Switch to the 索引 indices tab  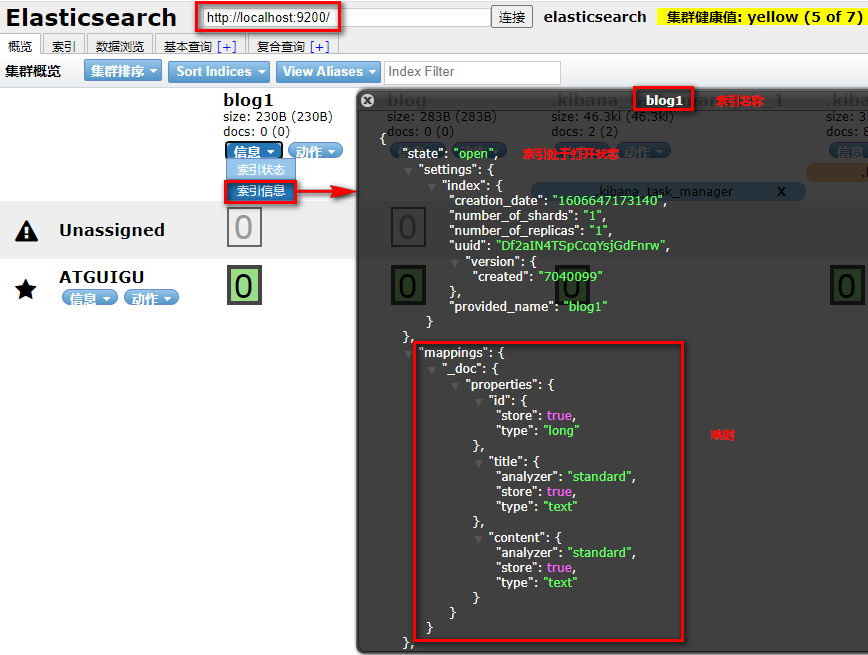[64, 47]
